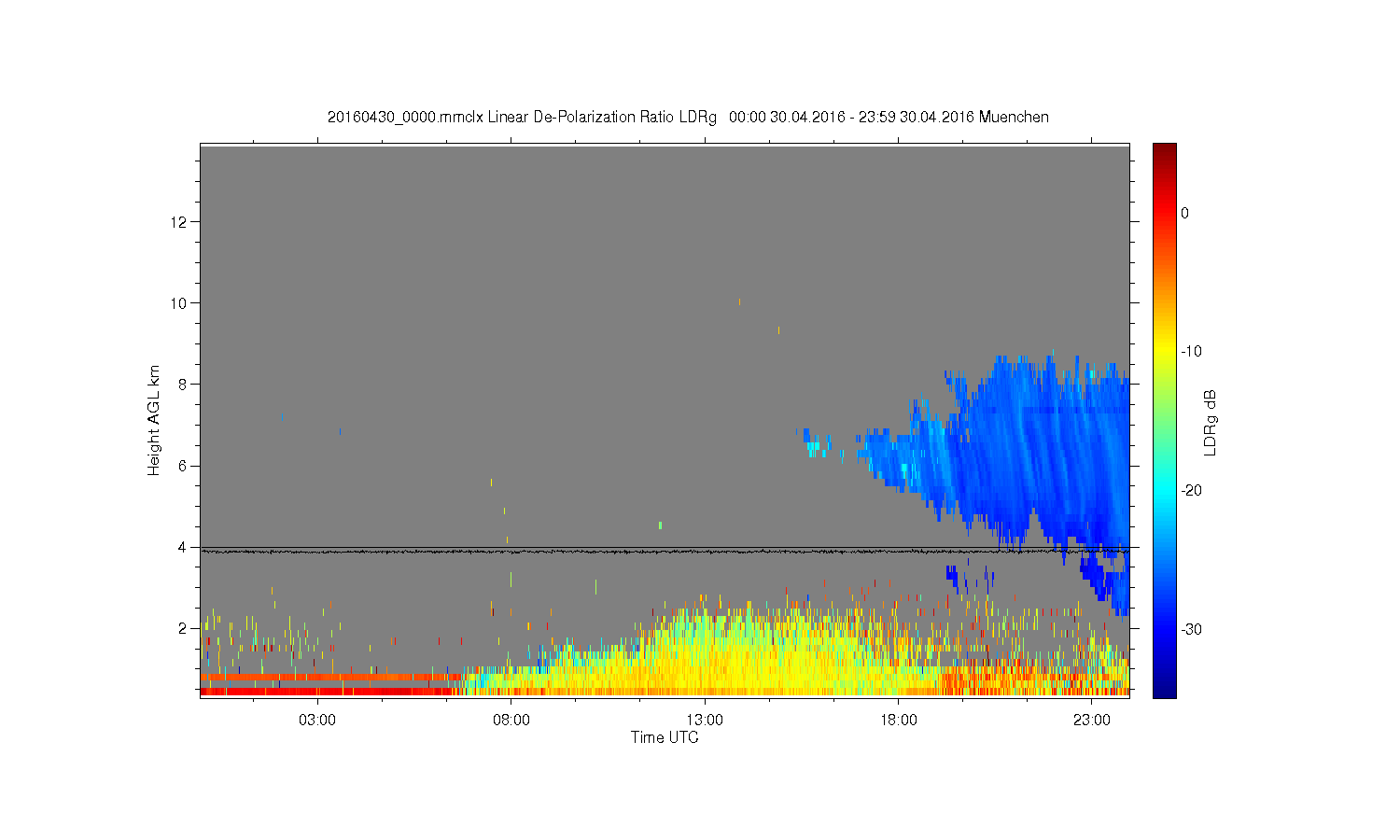This screenshot has height=840, width=1400.
Task: Click the 13:00 time tick label
Action: [705, 721]
